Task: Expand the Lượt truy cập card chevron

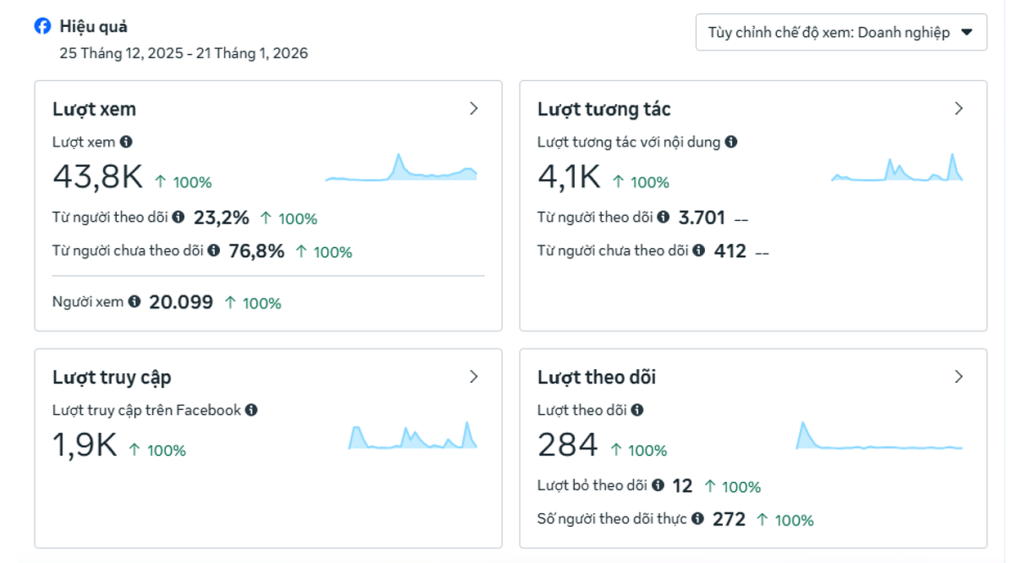Action: [474, 377]
